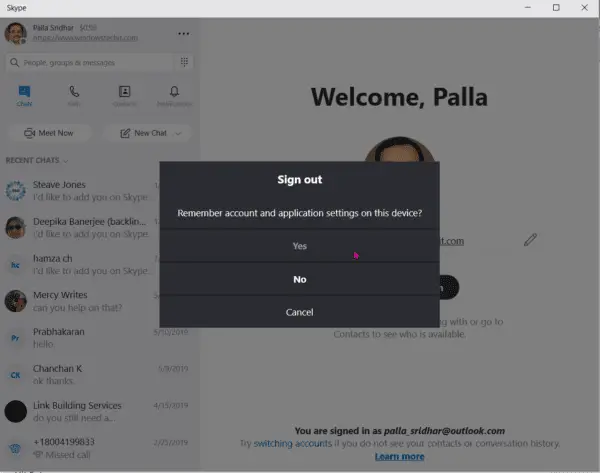Click the switching accounts link

[x=292, y=444]
